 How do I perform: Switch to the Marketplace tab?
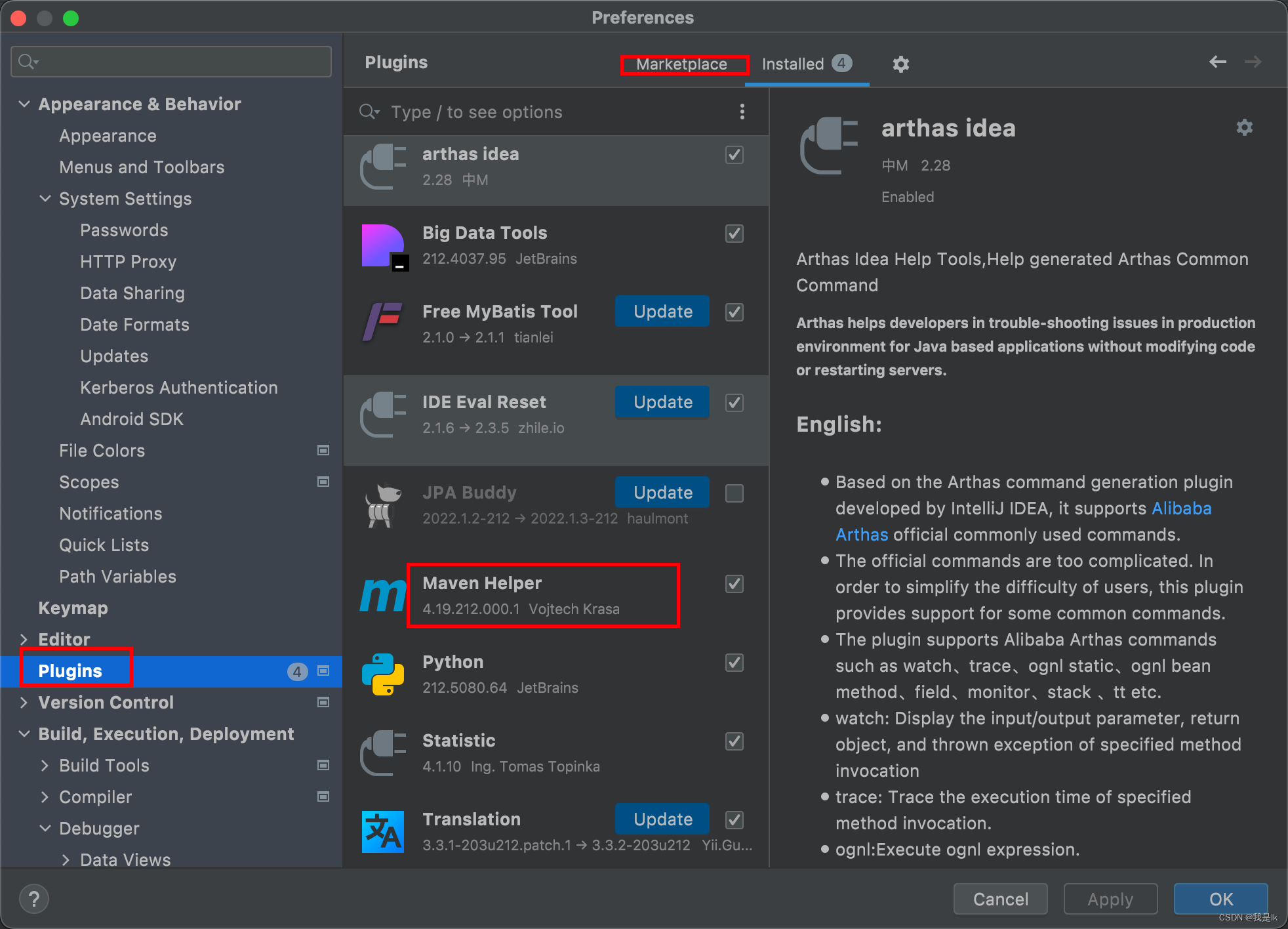pyautogui.click(x=681, y=64)
